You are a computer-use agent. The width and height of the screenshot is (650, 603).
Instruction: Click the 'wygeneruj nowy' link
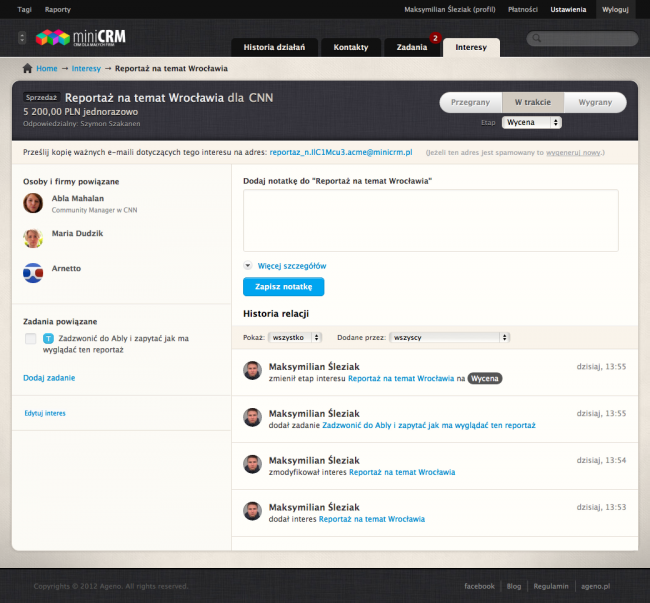pos(573,153)
